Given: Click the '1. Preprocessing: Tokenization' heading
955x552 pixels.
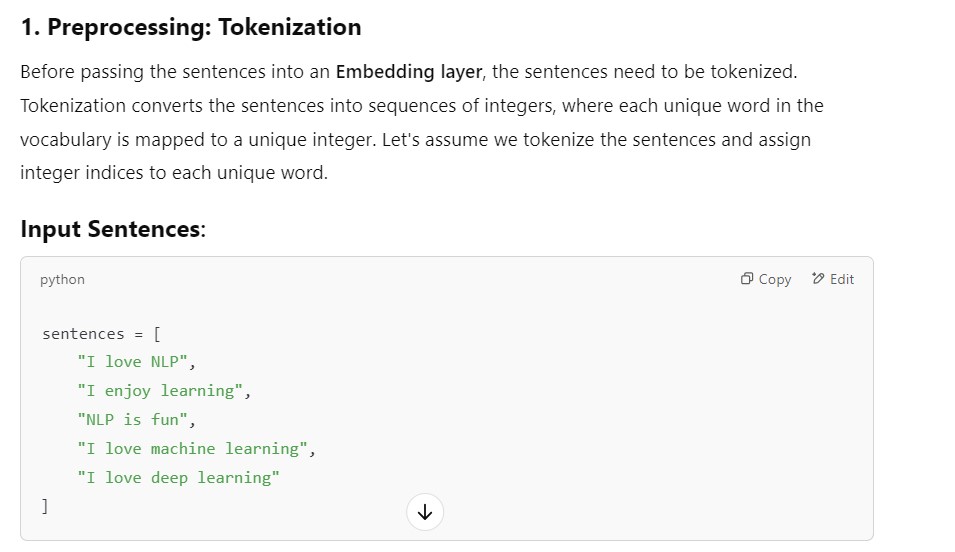Looking at the screenshot, I should pos(190,27).
